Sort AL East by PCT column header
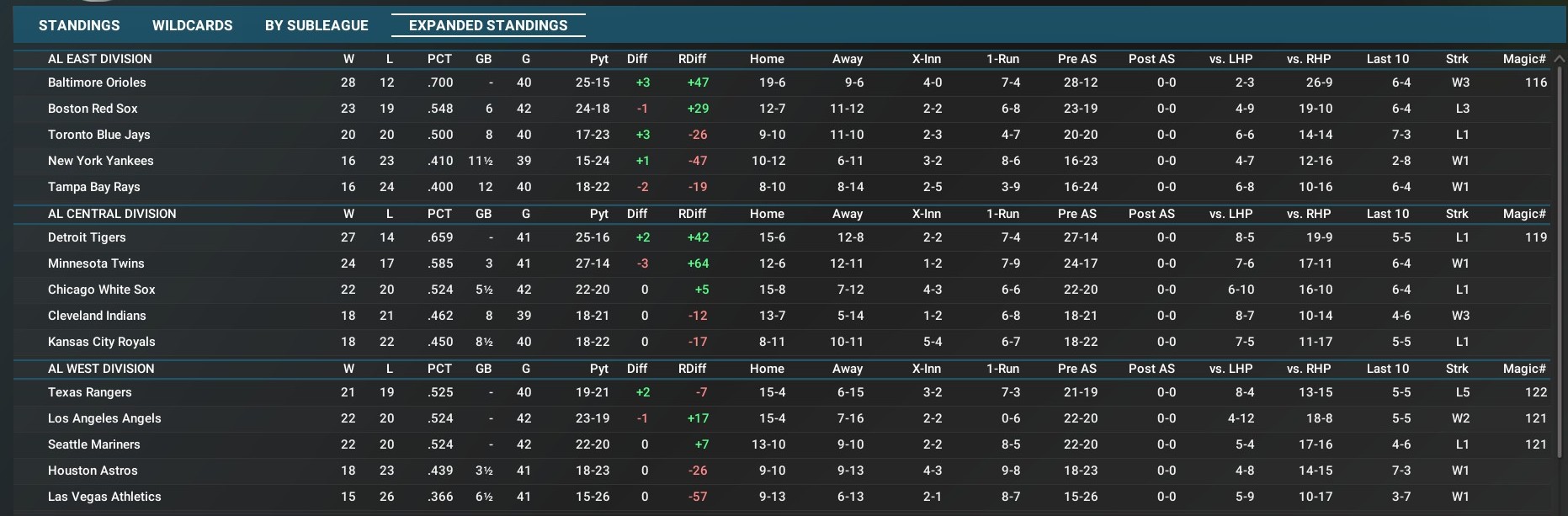The height and width of the screenshot is (516, 1568). click(x=439, y=59)
